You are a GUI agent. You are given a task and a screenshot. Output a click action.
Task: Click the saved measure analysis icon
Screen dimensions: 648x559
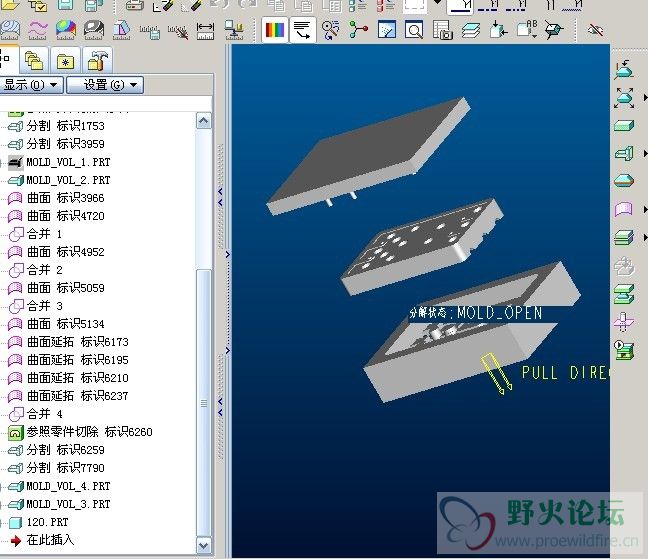pyautogui.click(x=150, y=31)
